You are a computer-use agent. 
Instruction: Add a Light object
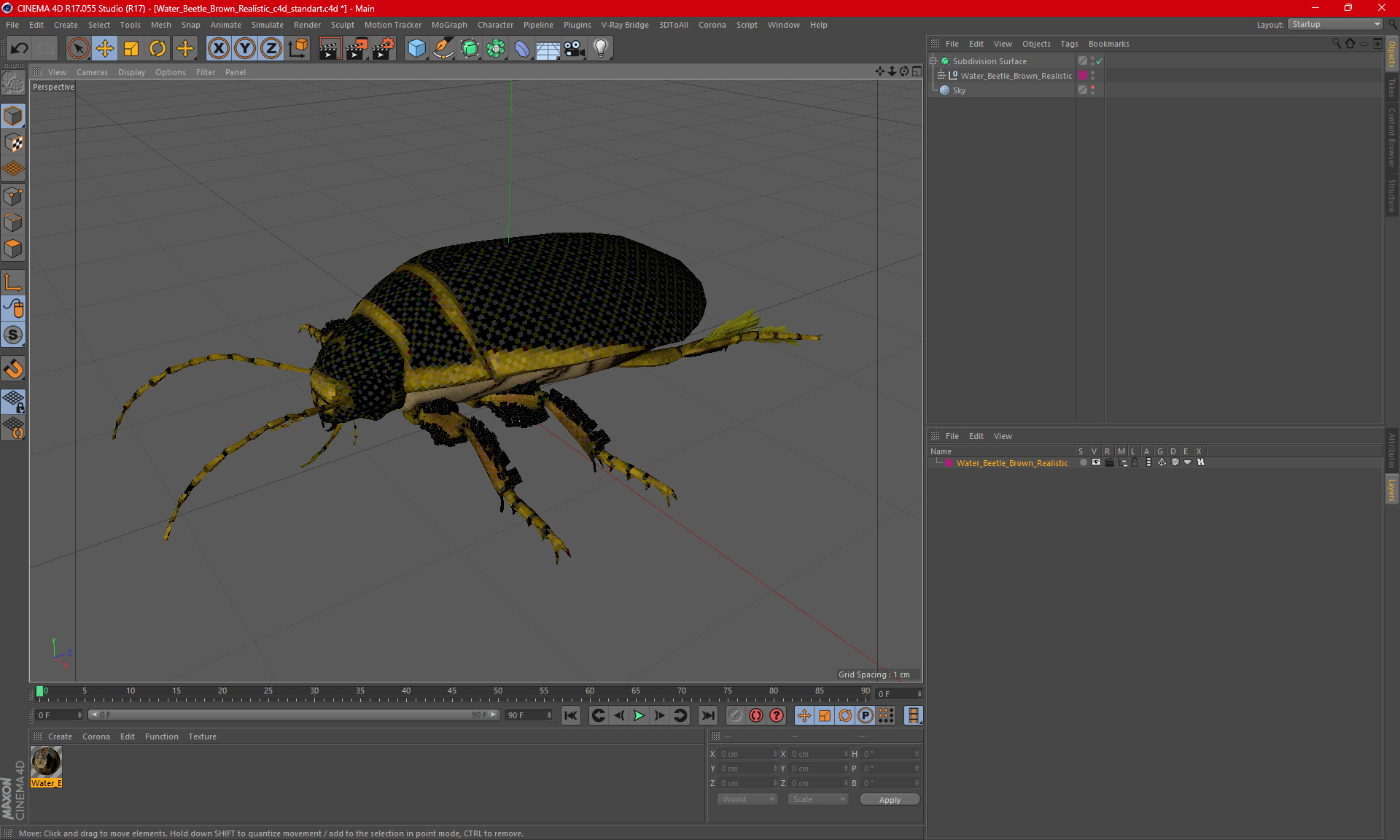click(x=601, y=48)
